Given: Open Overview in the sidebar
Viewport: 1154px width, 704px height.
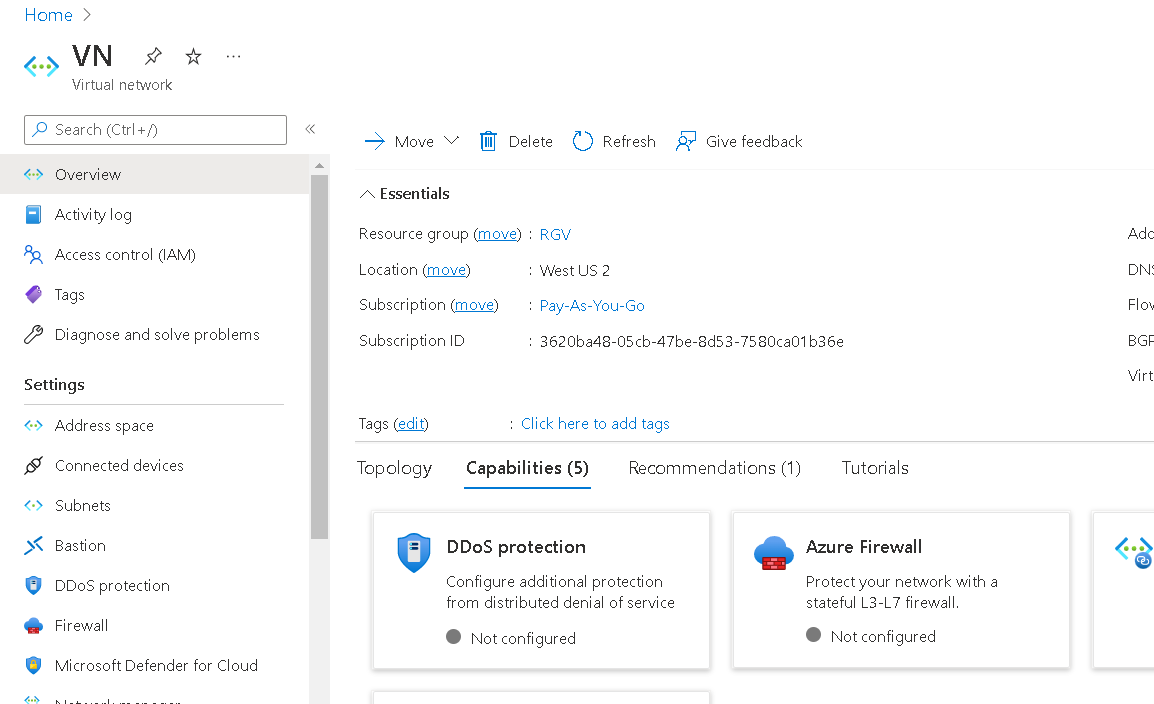Looking at the screenshot, I should pos(155,174).
